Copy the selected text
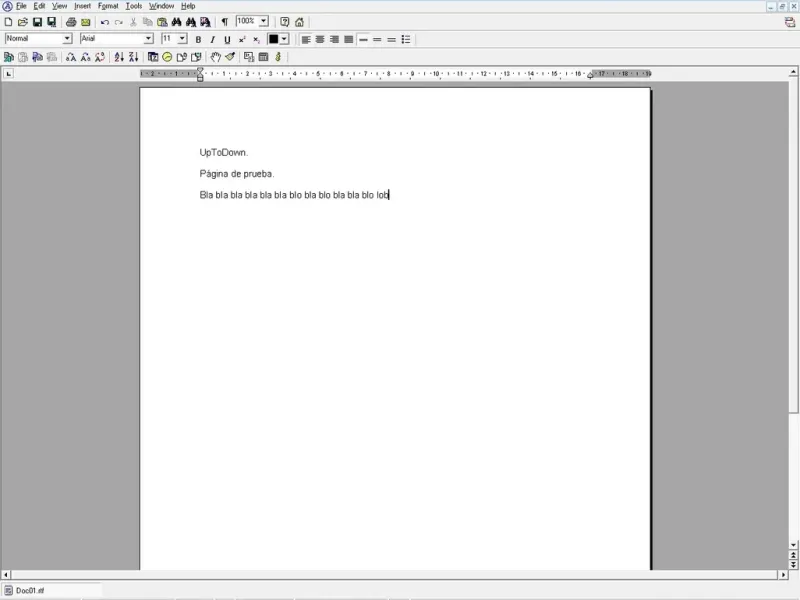The height and width of the screenshot is (600, 800). [147, 22]
